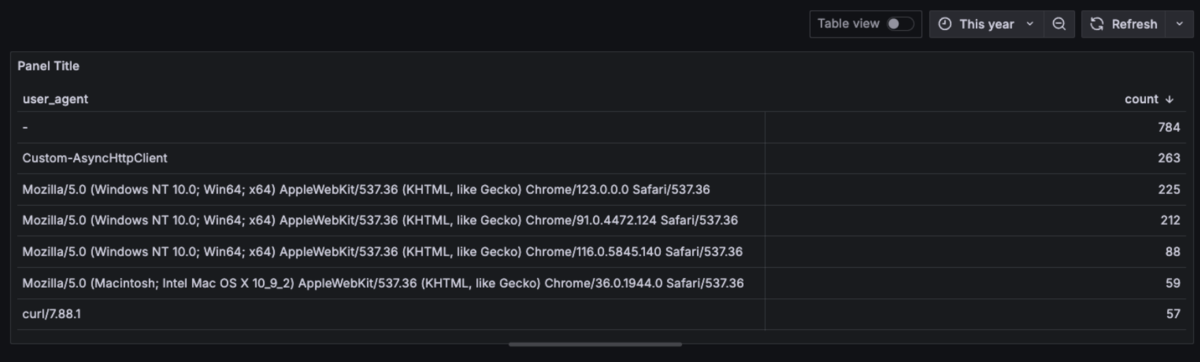Open the This year time range picker

(x=987, y=24)
